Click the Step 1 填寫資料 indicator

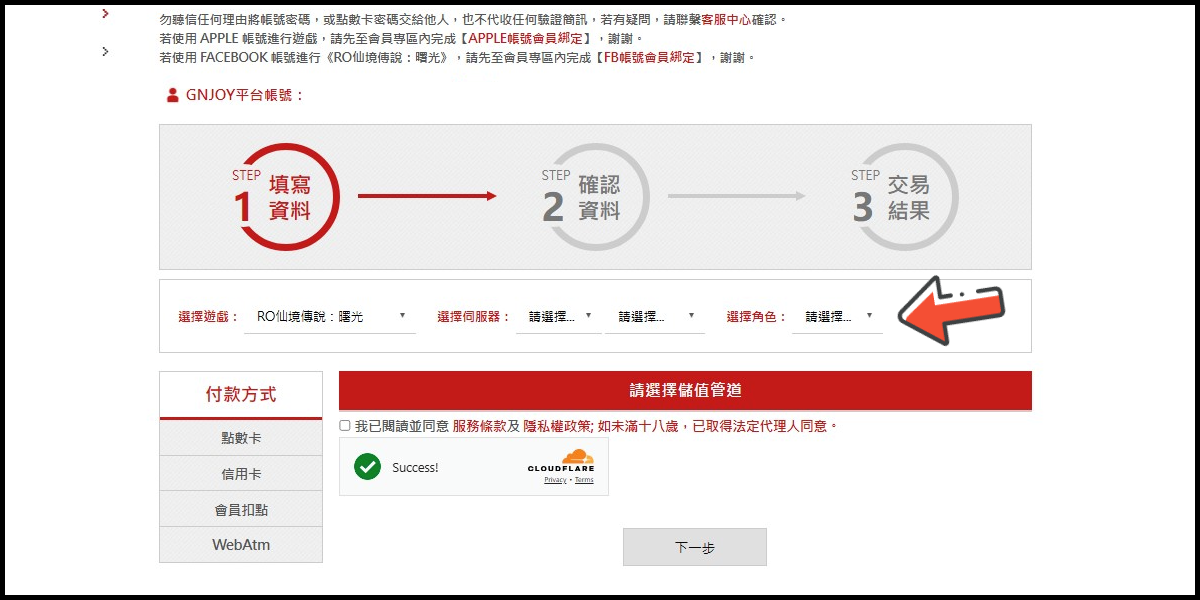(x=288, y=197)
